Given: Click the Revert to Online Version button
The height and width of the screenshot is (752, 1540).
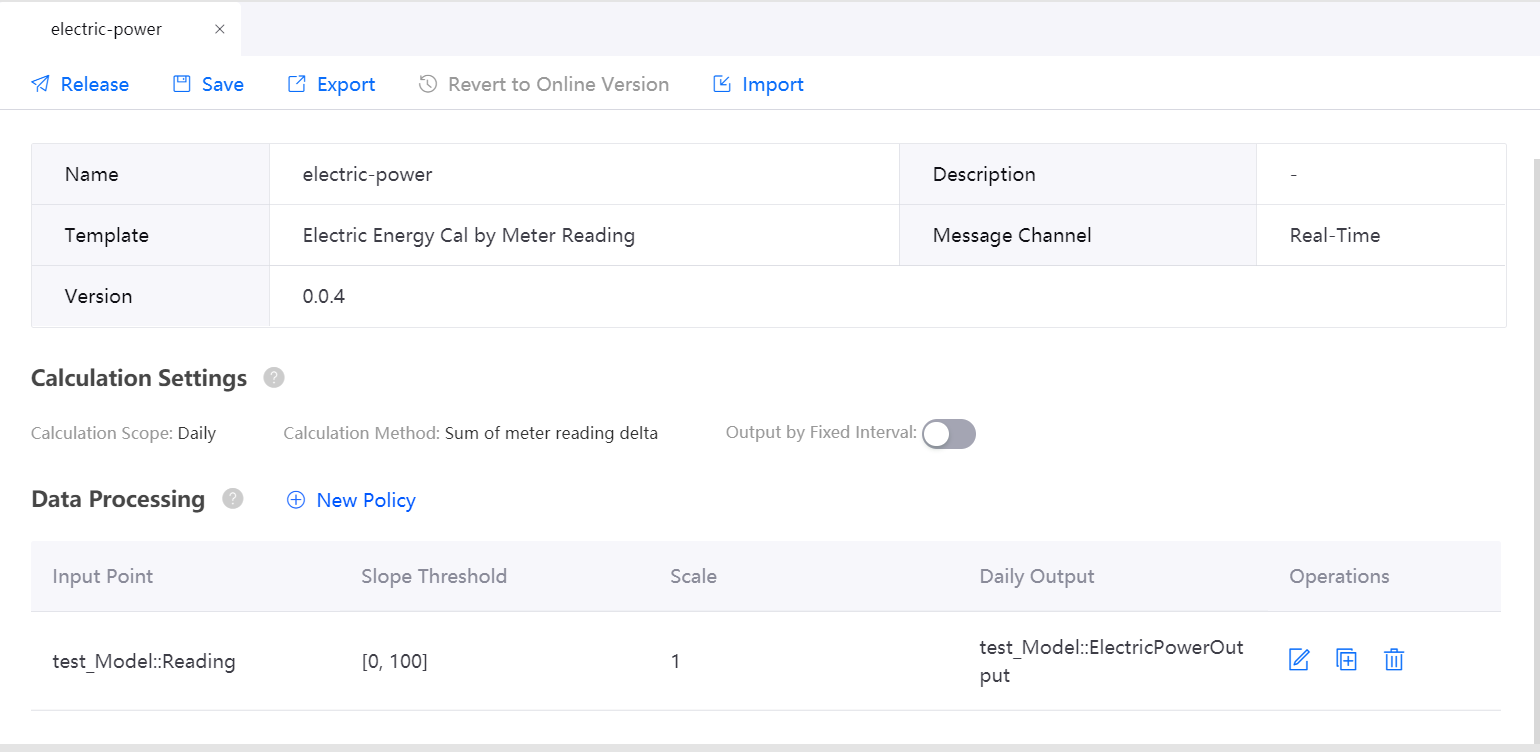Looking at the screenshot, I should (x=544, y=84).
